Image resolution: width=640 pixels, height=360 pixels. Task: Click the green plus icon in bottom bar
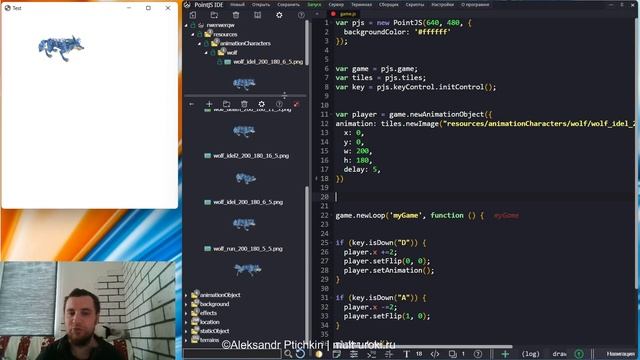click(505, 354)
